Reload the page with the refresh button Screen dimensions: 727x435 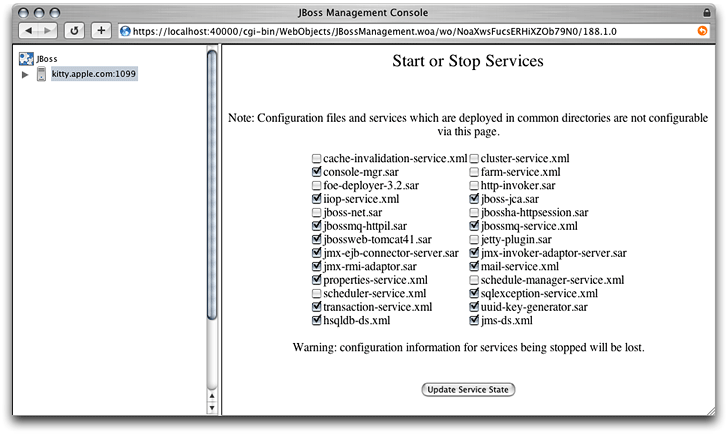point(74,31)
